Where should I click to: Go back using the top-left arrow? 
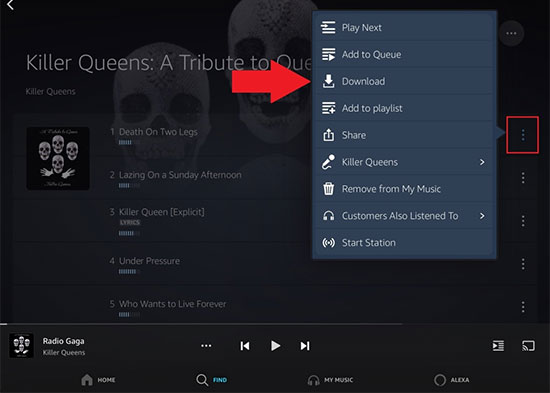[11, 5]
